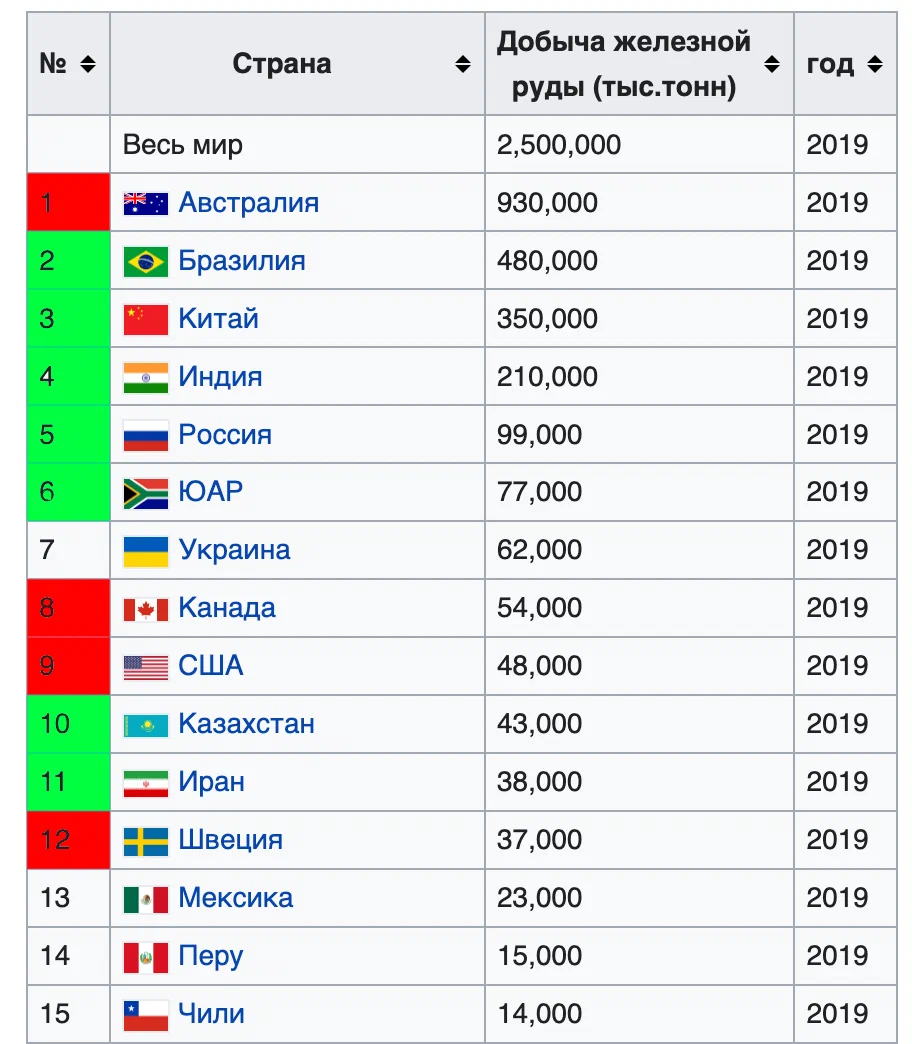912x1044 pixels.
Task: Sort table by Страна column arrows
Action: [463, 64]
